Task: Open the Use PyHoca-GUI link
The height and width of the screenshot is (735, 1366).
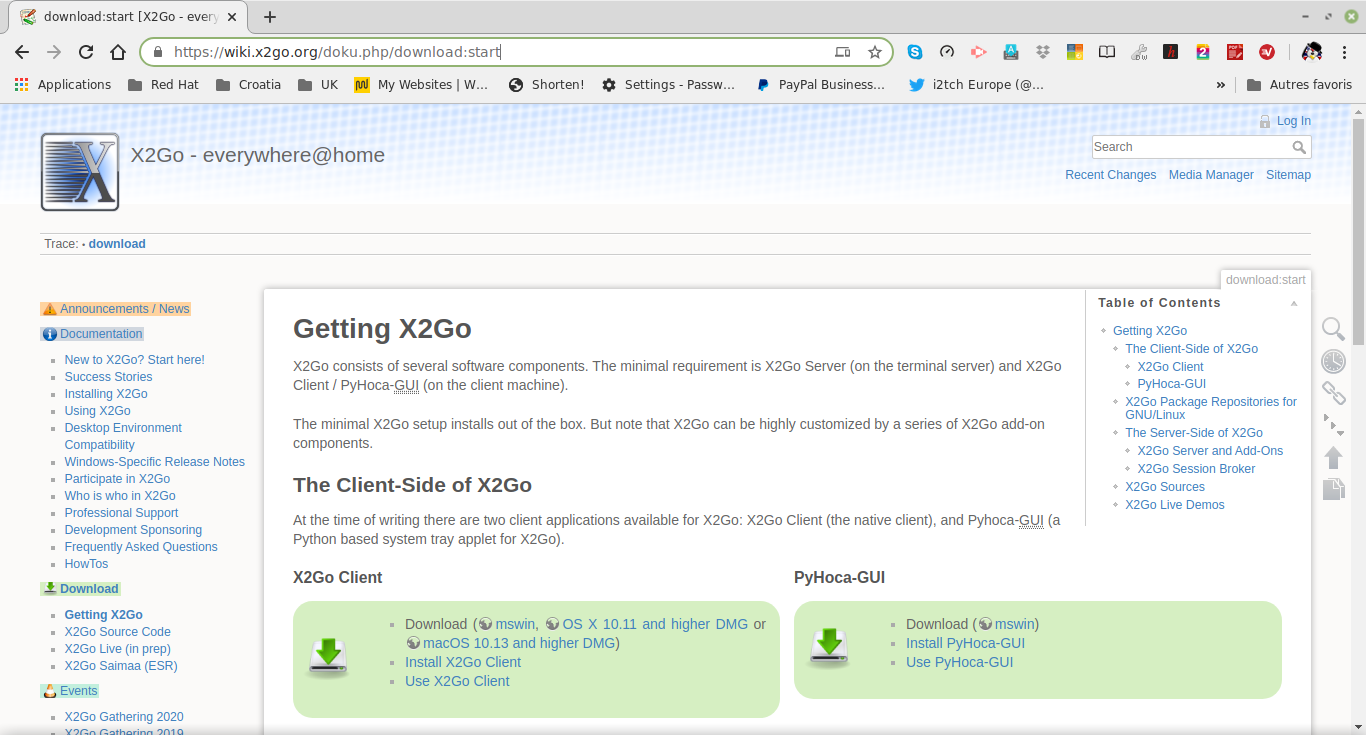Action: point(959,662)
